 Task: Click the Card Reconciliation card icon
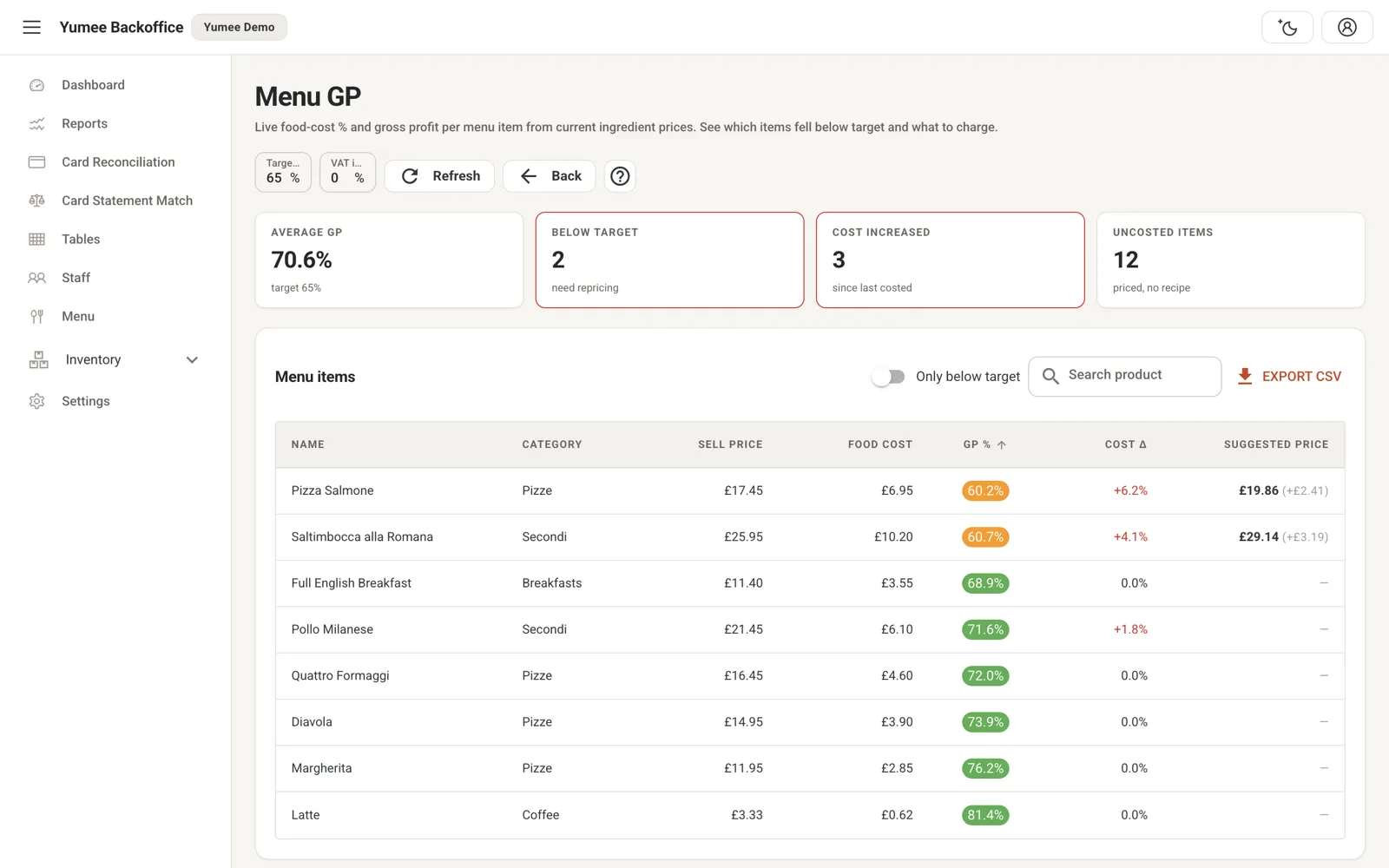tap(36, 162)
